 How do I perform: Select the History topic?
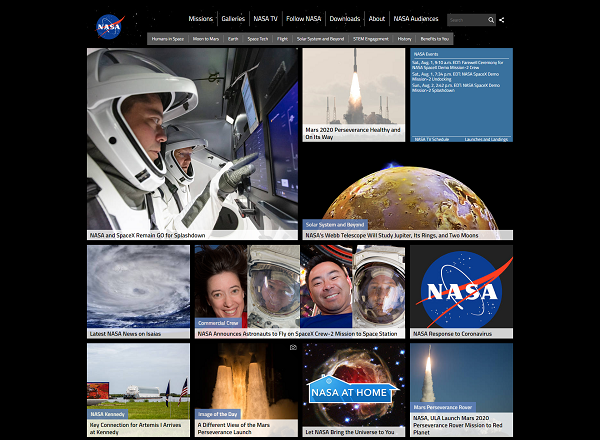click(x=404, y=39)
